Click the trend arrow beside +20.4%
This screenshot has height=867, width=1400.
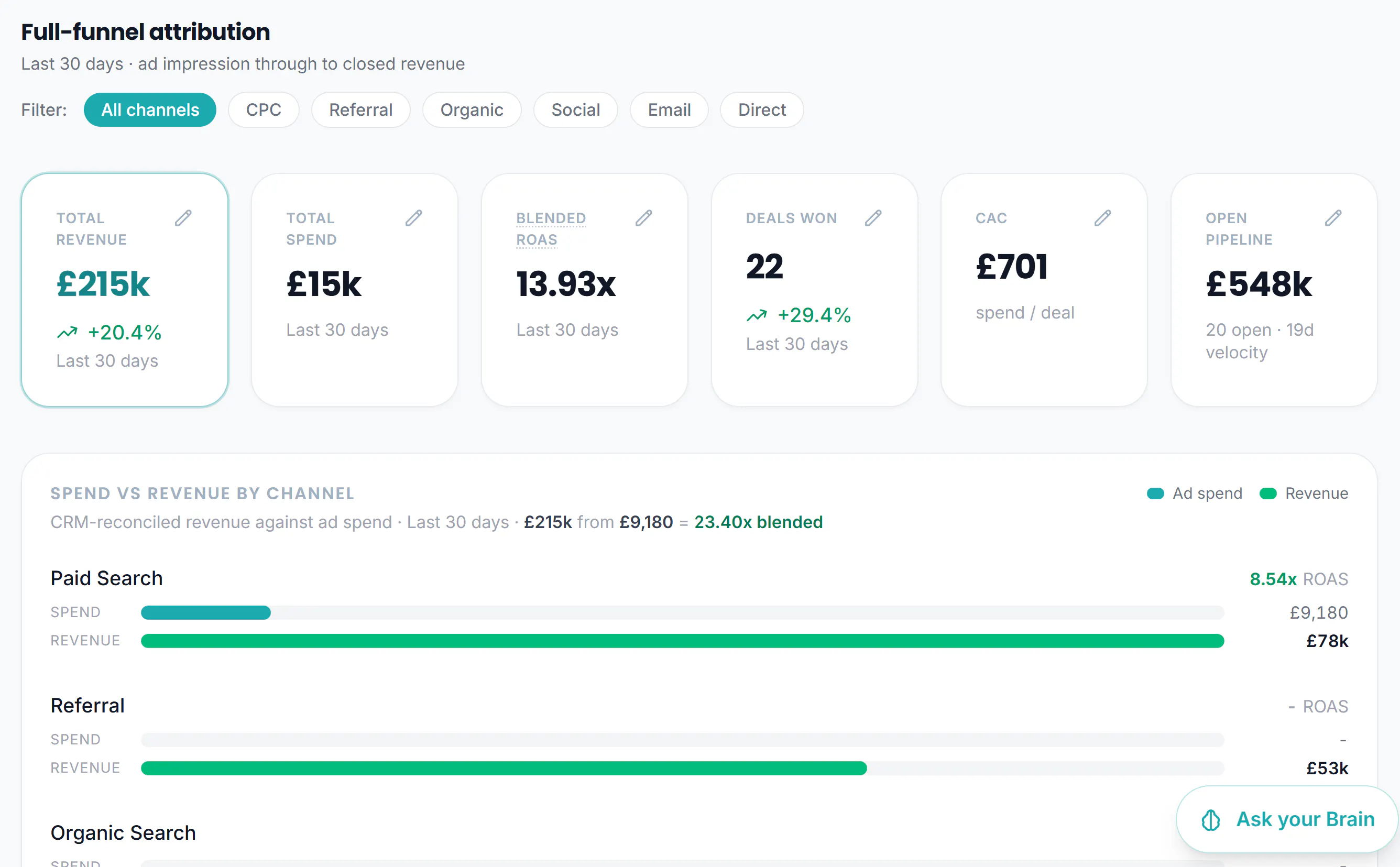tap(67, 333)
